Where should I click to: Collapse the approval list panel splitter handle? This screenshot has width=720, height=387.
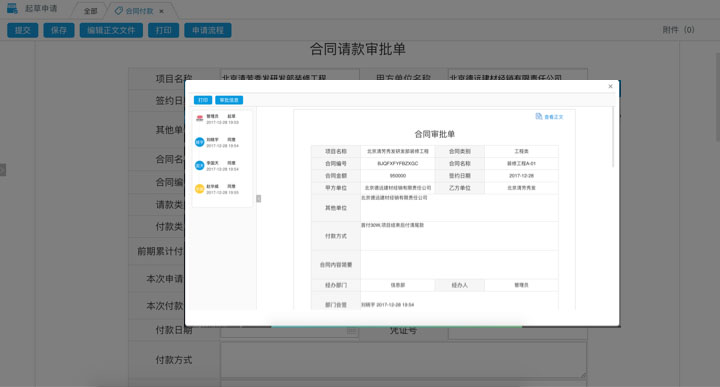click(x=259, y=199)
